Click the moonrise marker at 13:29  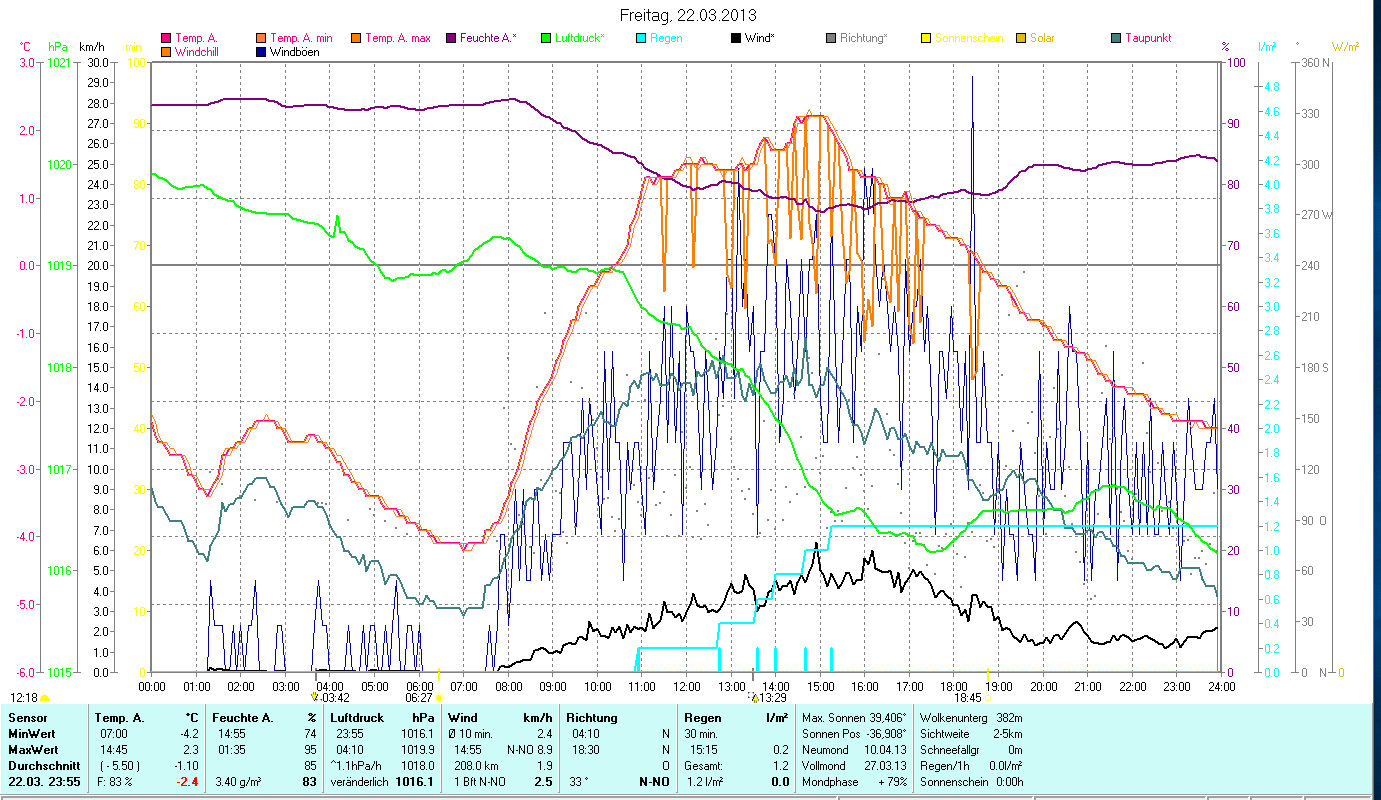[753, 697]
